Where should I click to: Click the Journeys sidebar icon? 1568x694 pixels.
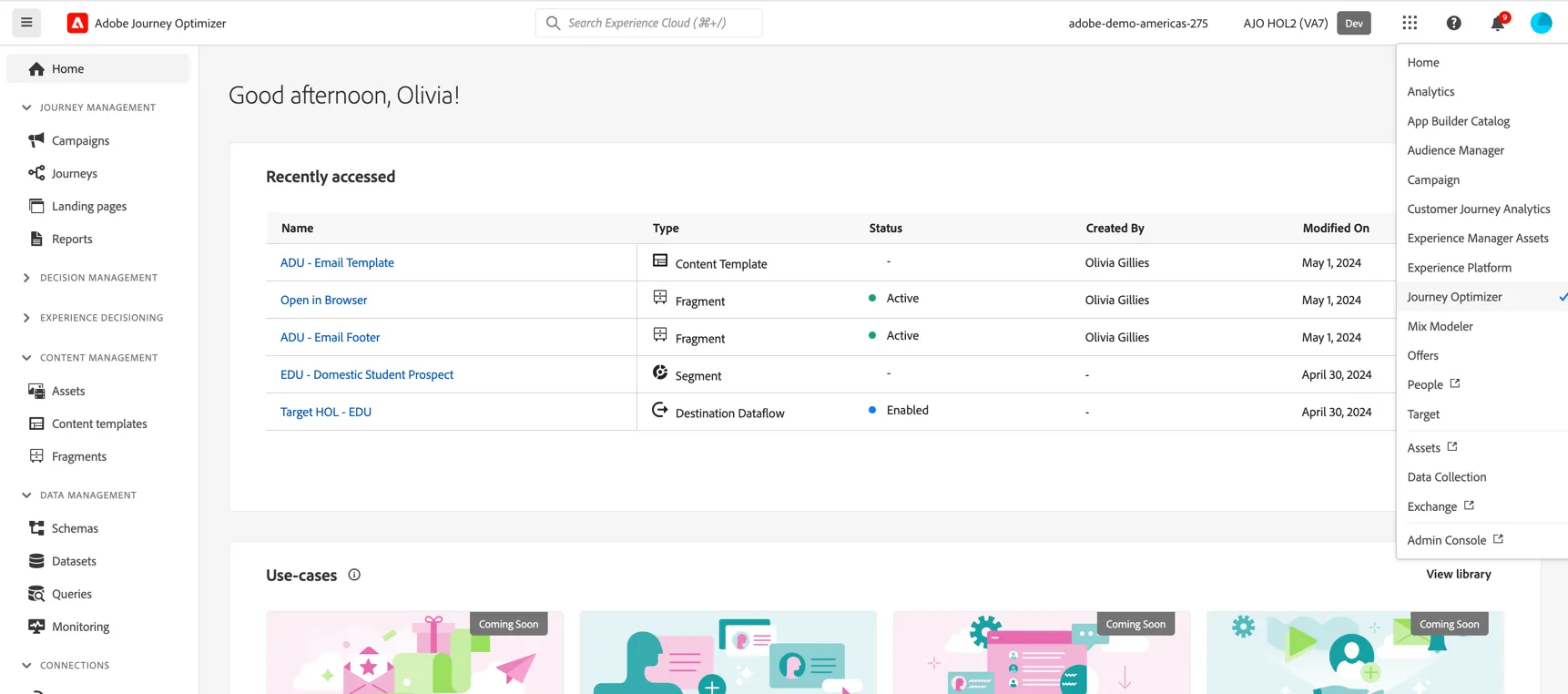[x=36, y=173]
